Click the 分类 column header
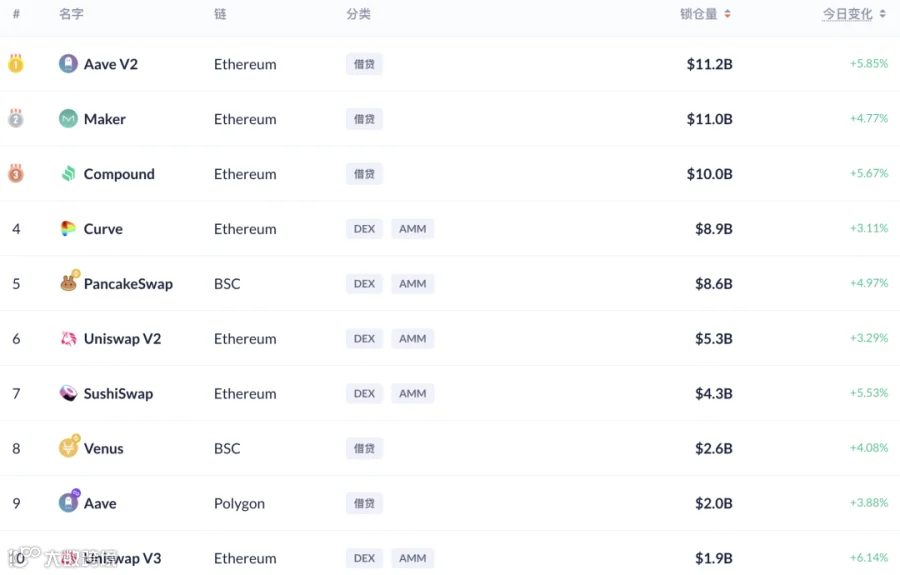 358,14
